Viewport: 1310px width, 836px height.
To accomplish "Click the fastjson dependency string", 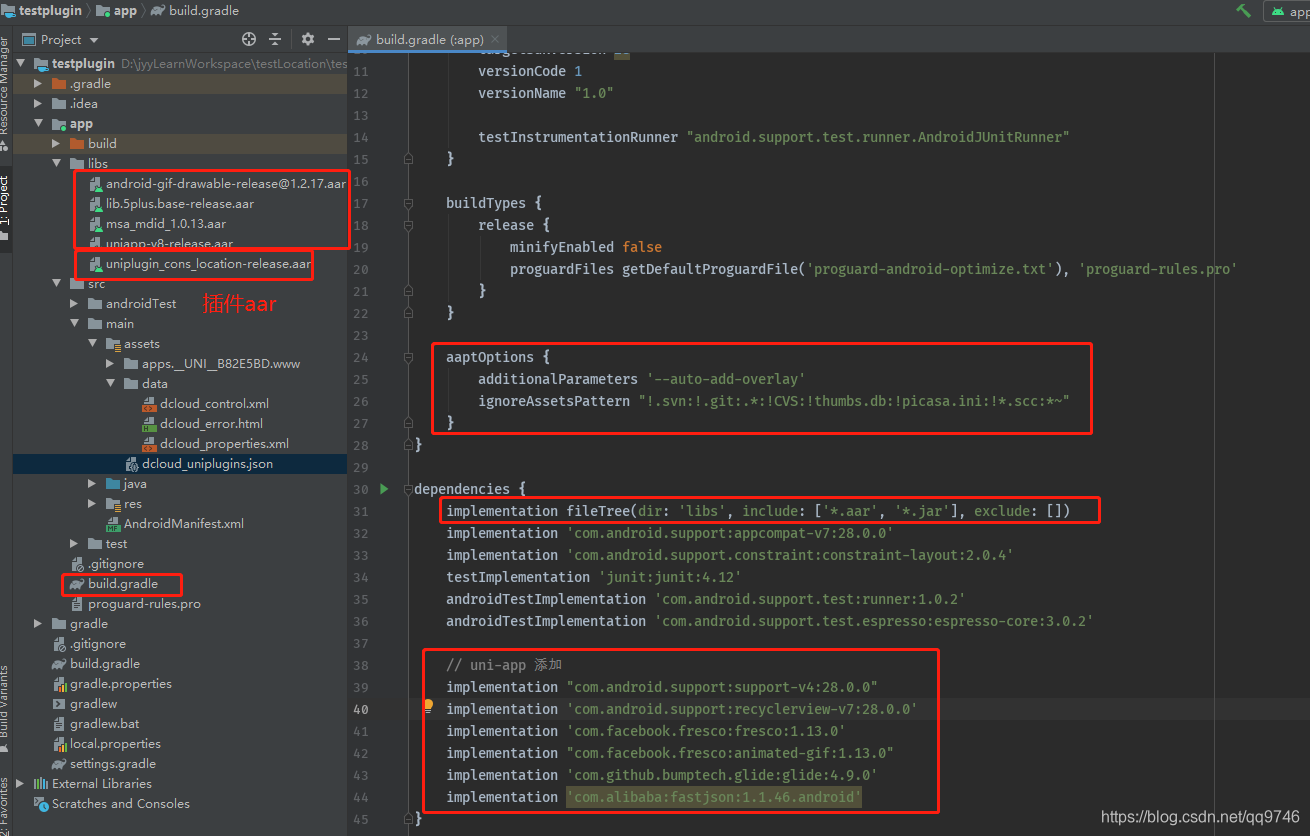I will pyautogui.click(x=714, y=797).
